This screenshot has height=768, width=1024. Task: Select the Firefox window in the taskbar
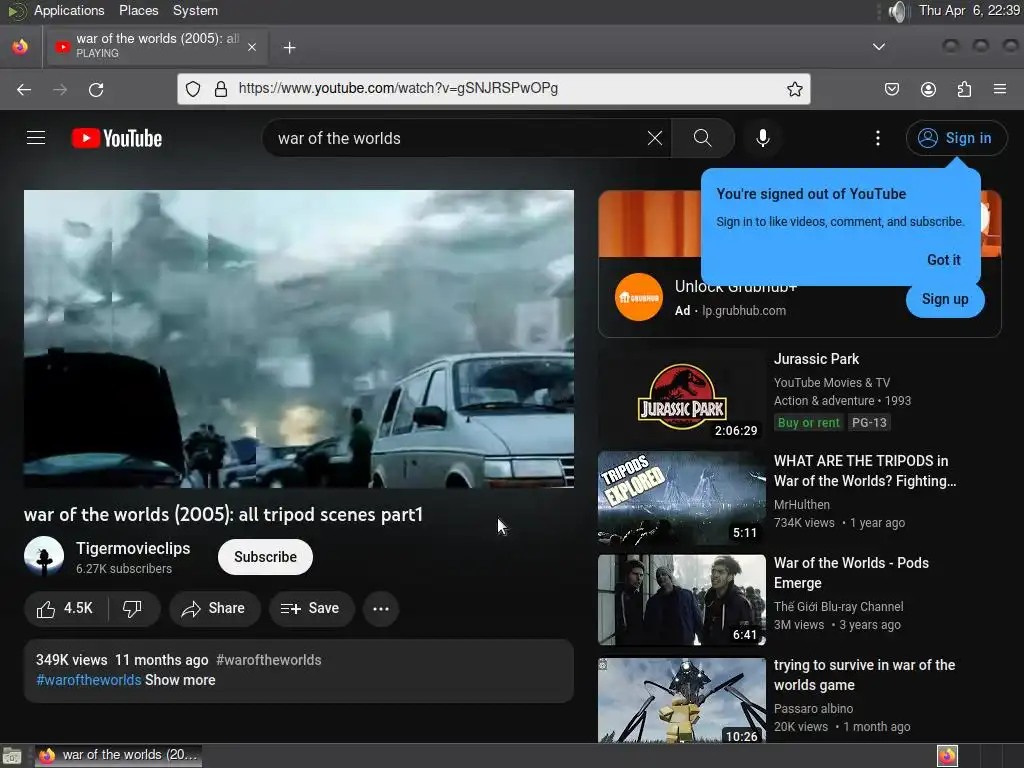pos(118,756)
